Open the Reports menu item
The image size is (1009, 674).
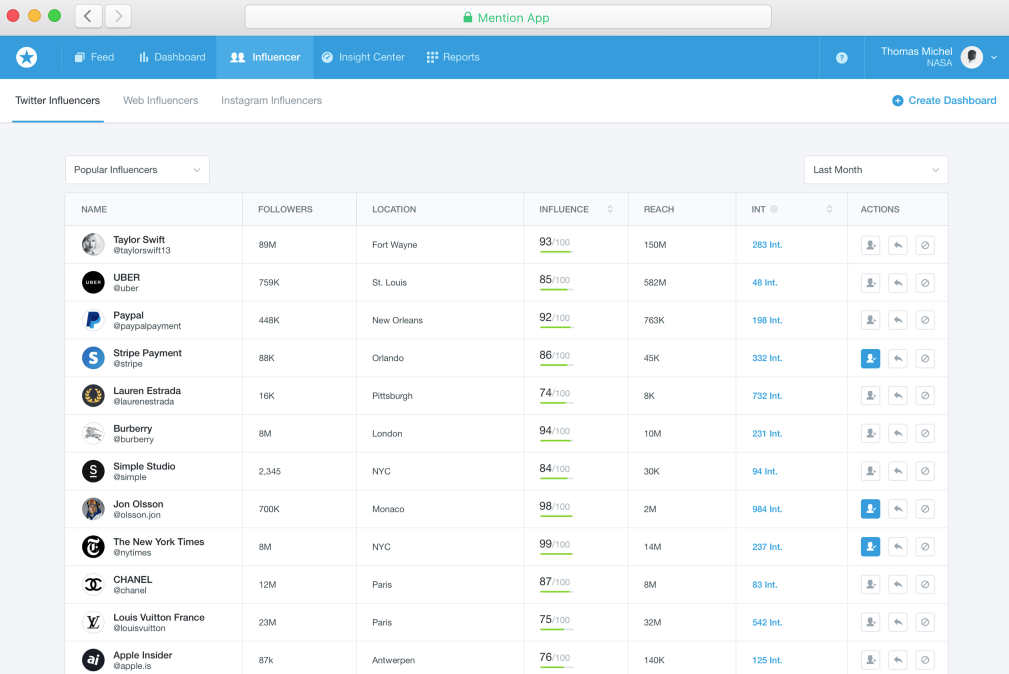pos(453,57)
